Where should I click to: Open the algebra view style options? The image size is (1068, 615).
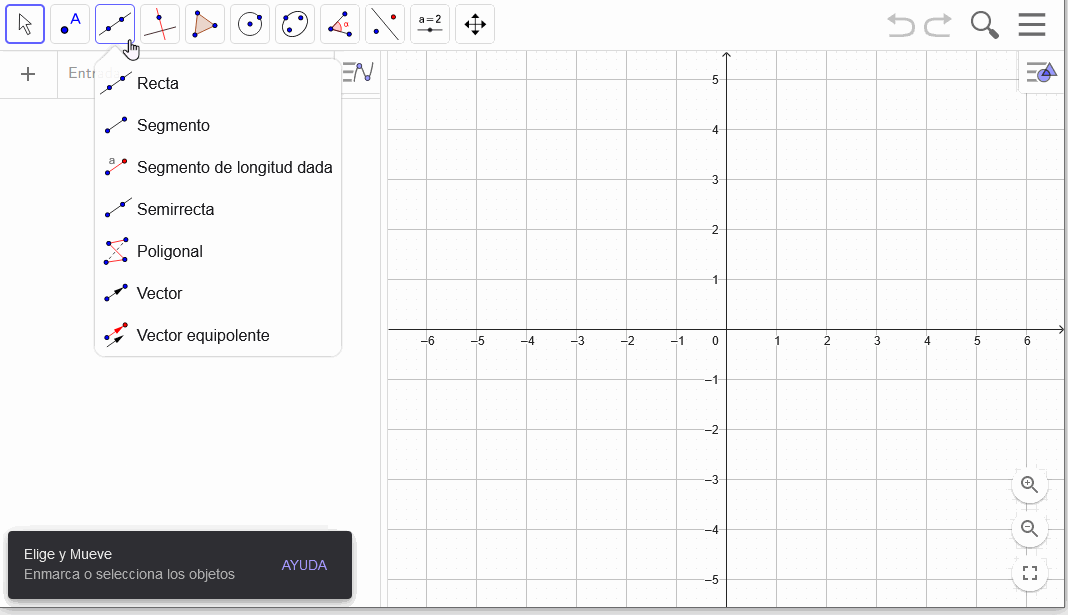(358, 72)
